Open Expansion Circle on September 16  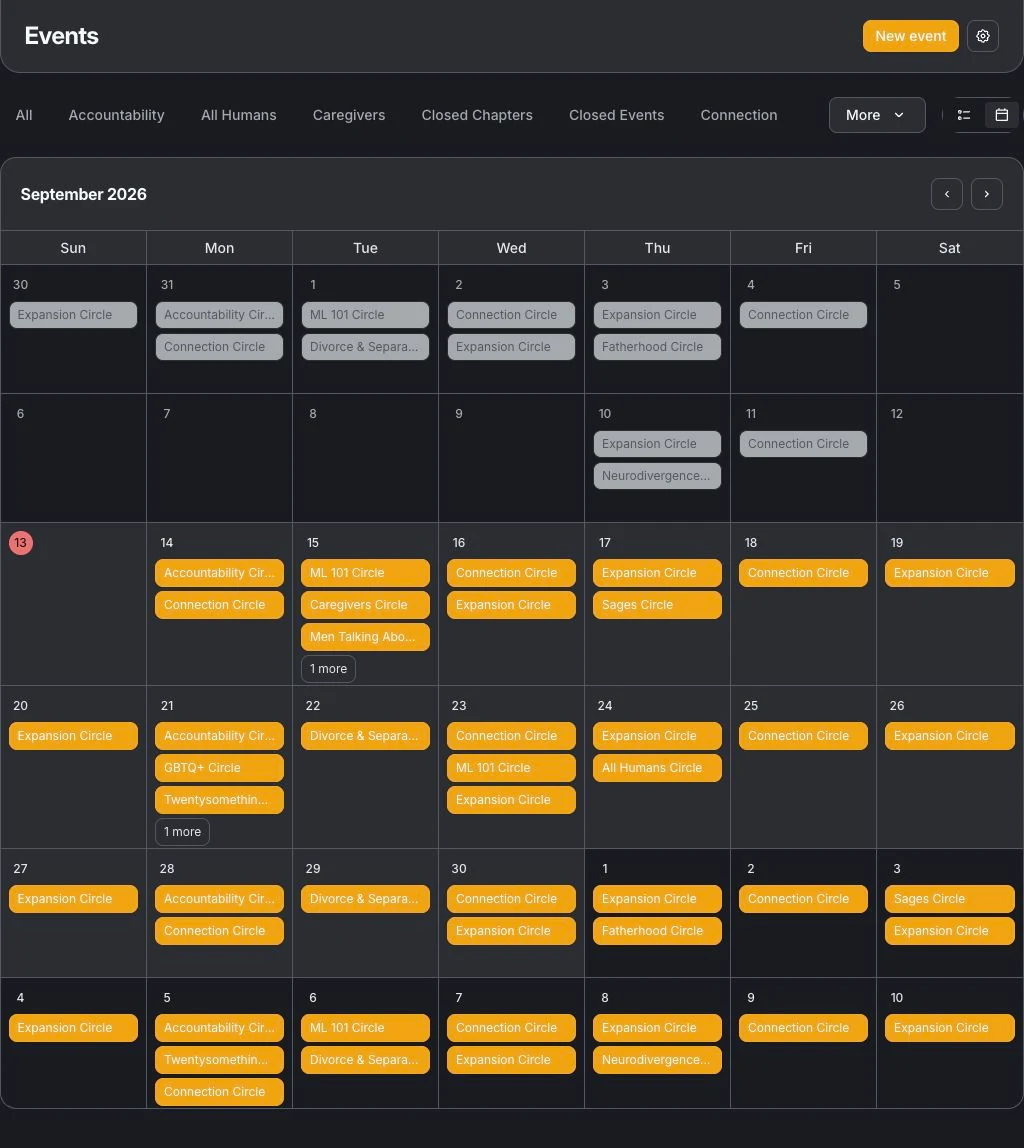[511, 605]
